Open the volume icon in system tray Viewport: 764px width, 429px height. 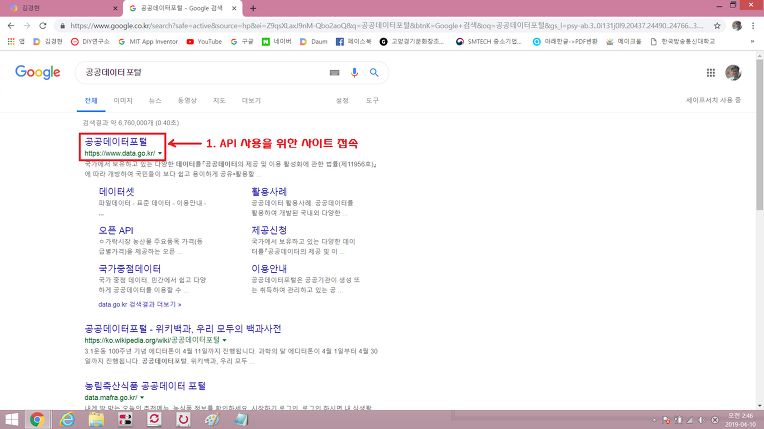702,420
